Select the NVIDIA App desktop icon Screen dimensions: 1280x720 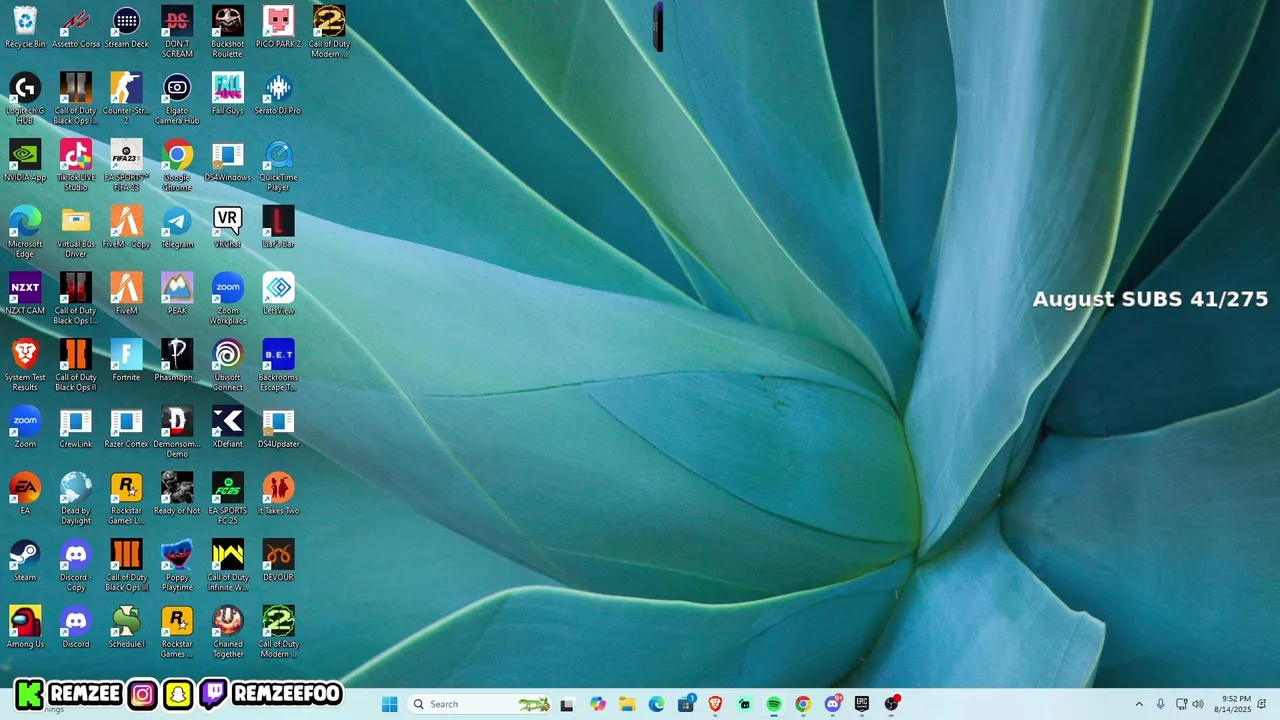coord(25,161)
